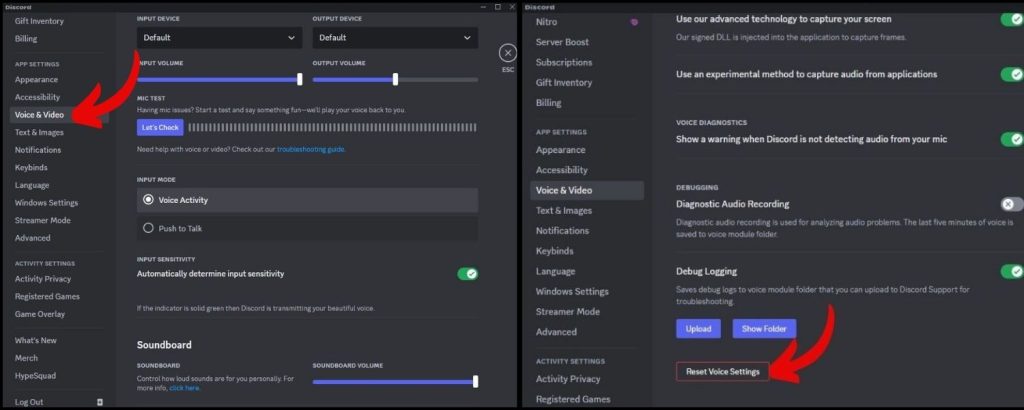This screenshot has height=410, width=1024.
Task: Click the Reset Voice Settings button
Action: coord(722,371)
